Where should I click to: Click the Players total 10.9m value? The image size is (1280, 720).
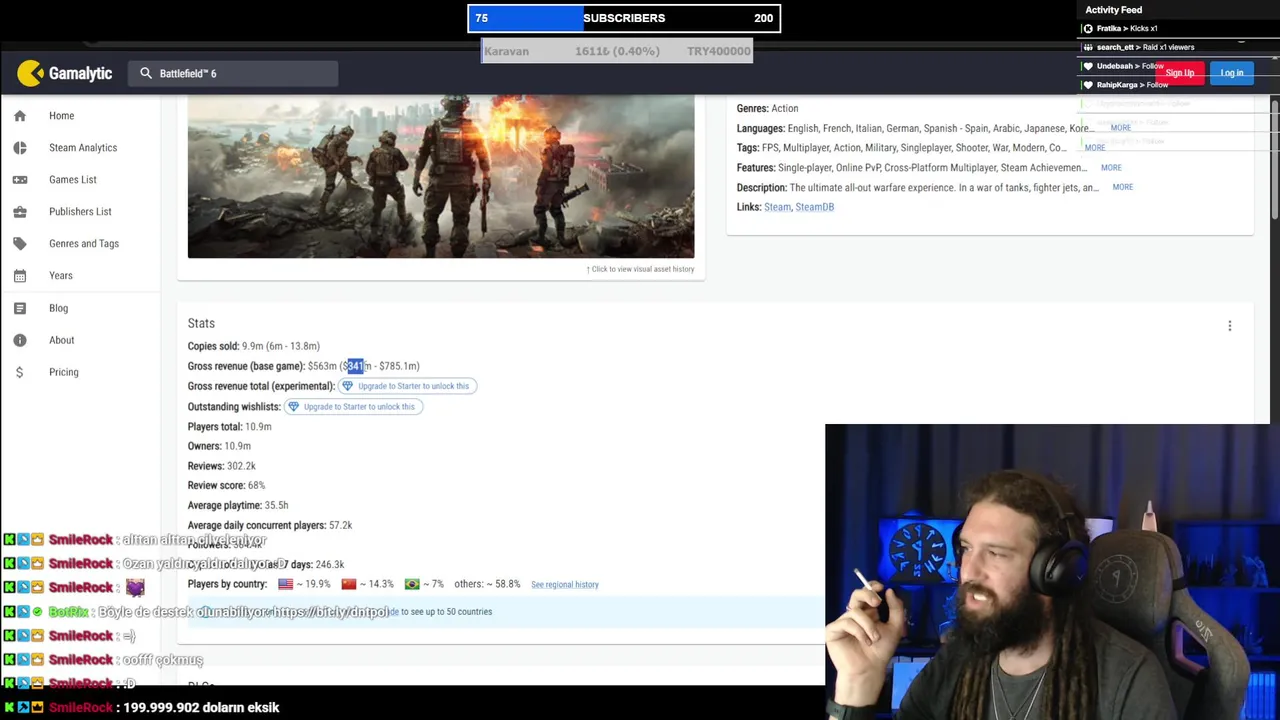click(258, 427)
